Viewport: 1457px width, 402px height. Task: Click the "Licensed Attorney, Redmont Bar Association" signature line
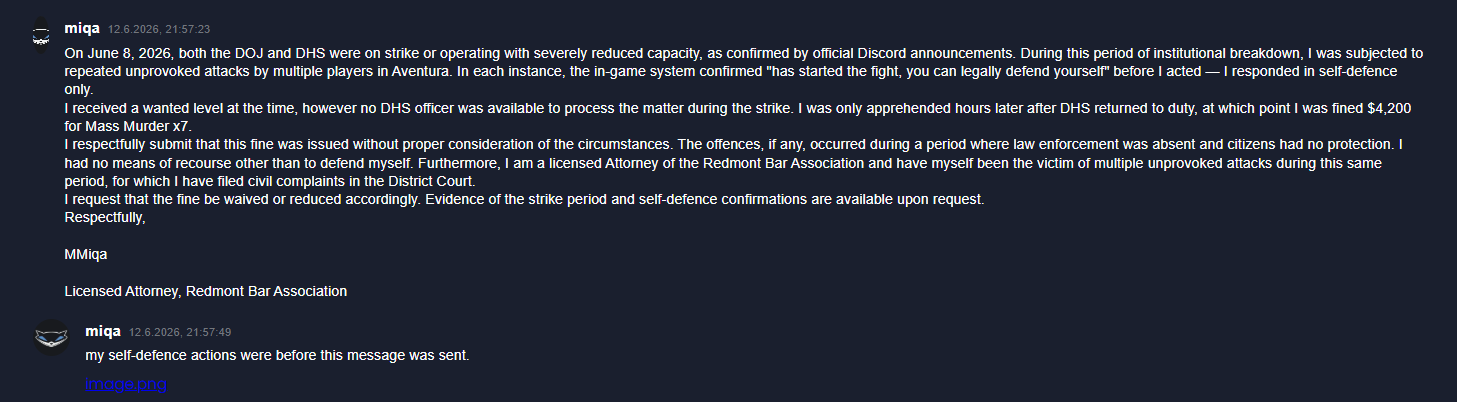[x=206, y=291]
